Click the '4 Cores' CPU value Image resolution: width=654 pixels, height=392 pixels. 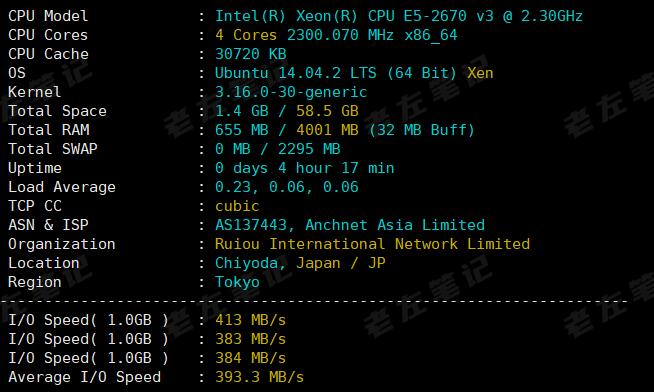(x=246, y=35)
